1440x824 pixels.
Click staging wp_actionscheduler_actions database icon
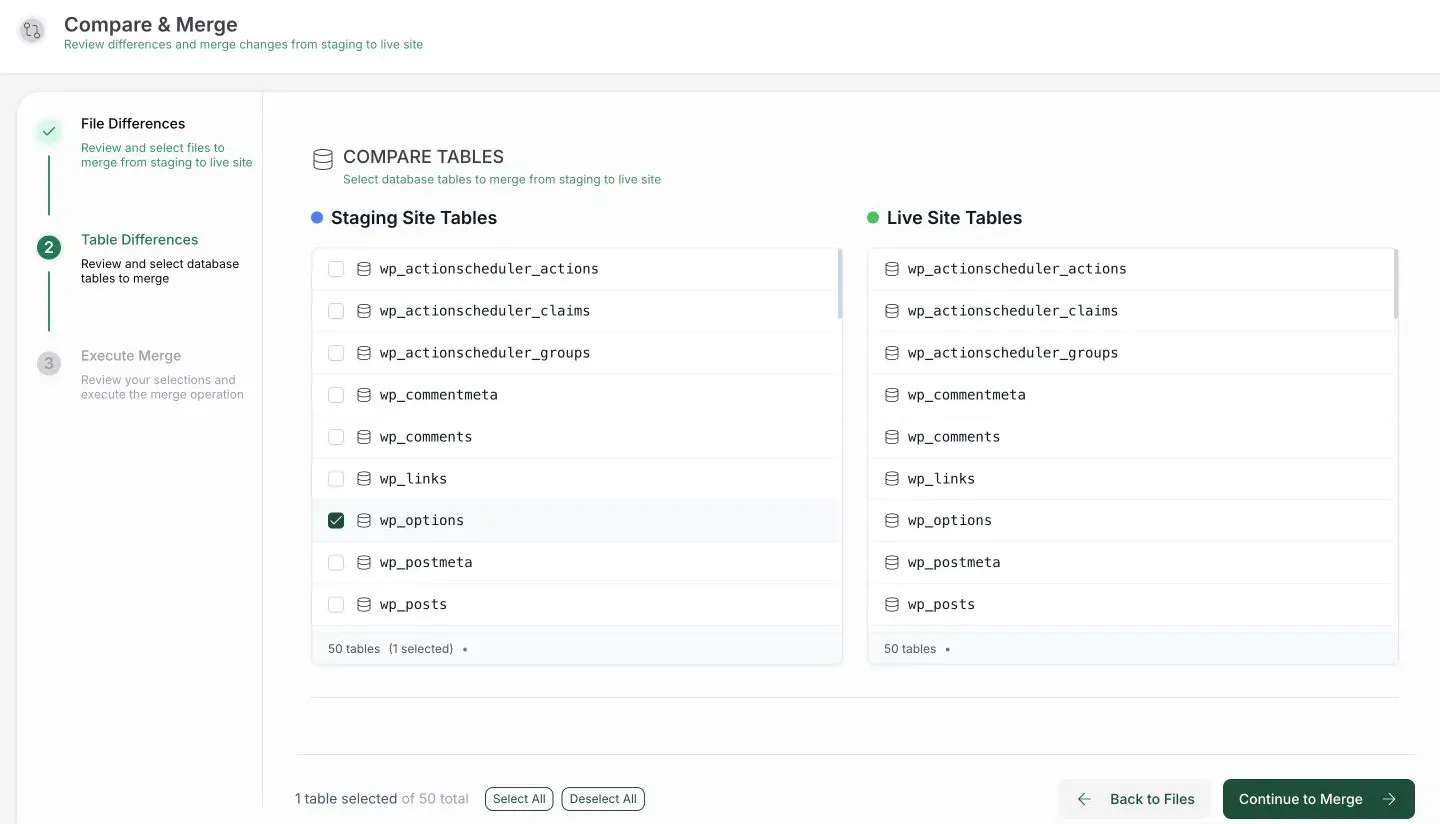364,269
